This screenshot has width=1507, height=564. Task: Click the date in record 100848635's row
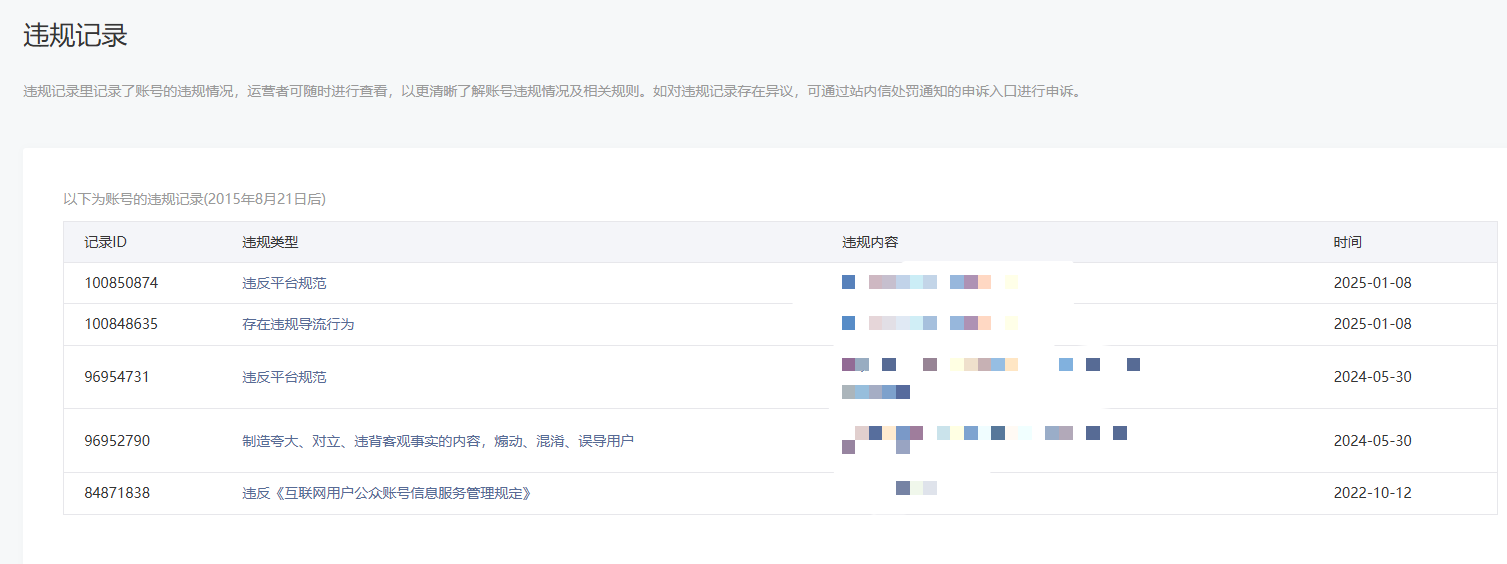pos(1372,324)
